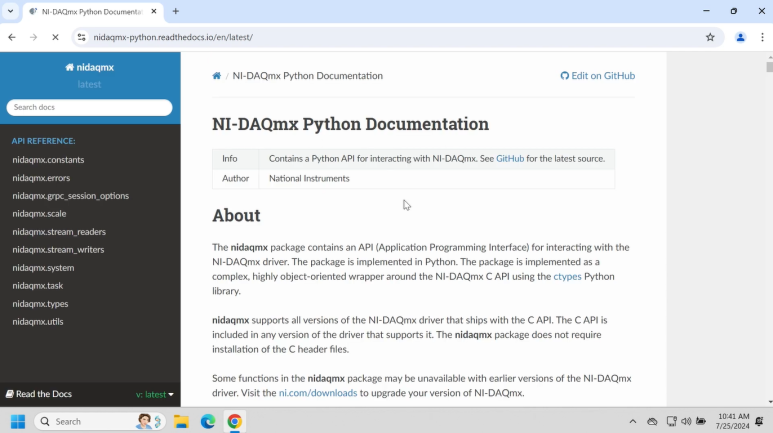Open nidaqmx.task reference
Viewport: 773px width, 433px height.
click(x=38, y=286)
